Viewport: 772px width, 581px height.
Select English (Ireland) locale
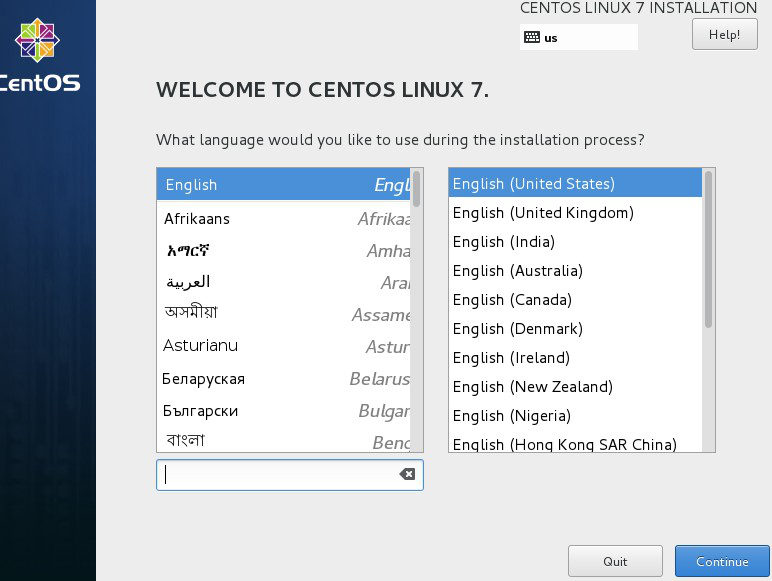[511, 358]
